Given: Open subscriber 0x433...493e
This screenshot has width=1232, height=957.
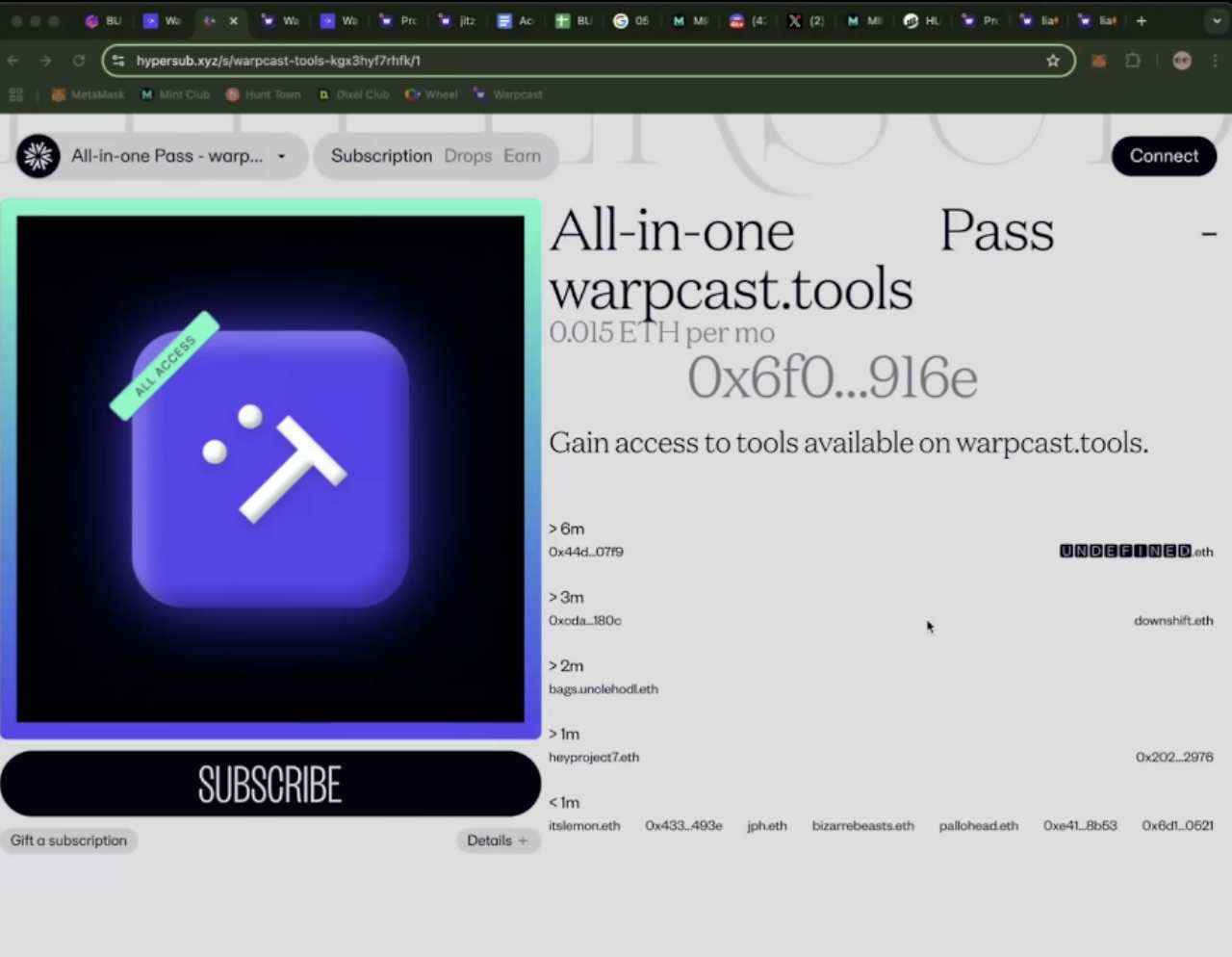Looking at the screenshot, I should 683,826.
